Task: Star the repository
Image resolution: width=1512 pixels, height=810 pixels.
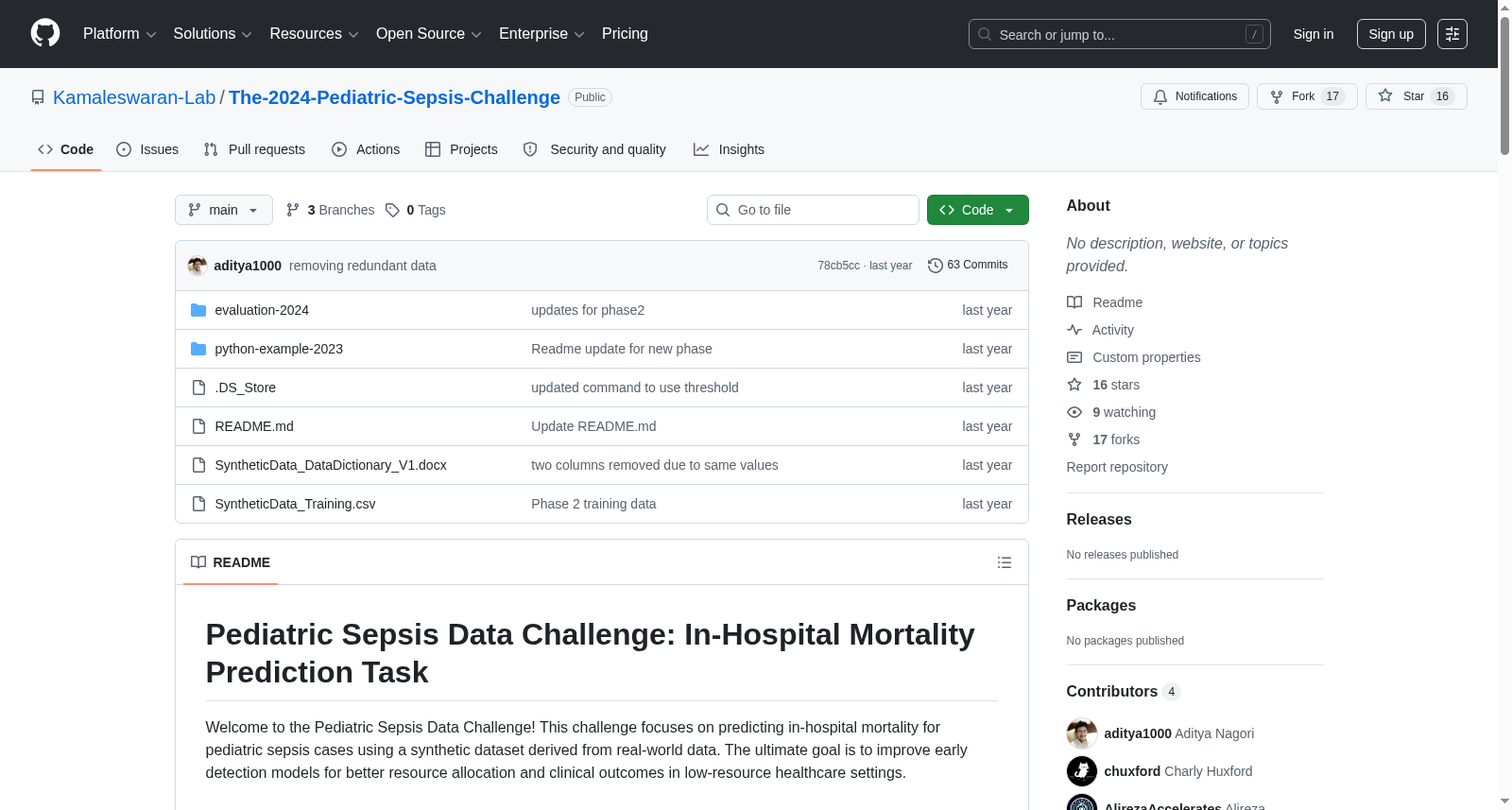Action: click(x=1416, y=96)
